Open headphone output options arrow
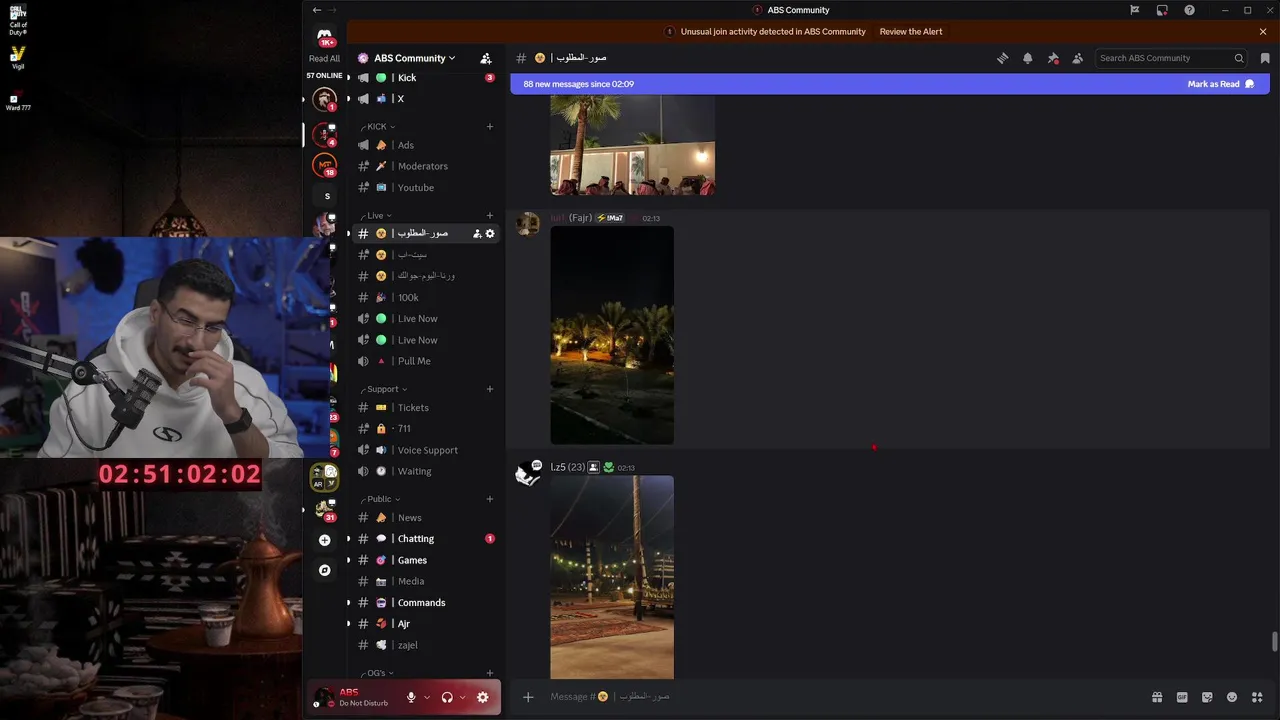This screenshot has height=720, width=1280. 462,697
